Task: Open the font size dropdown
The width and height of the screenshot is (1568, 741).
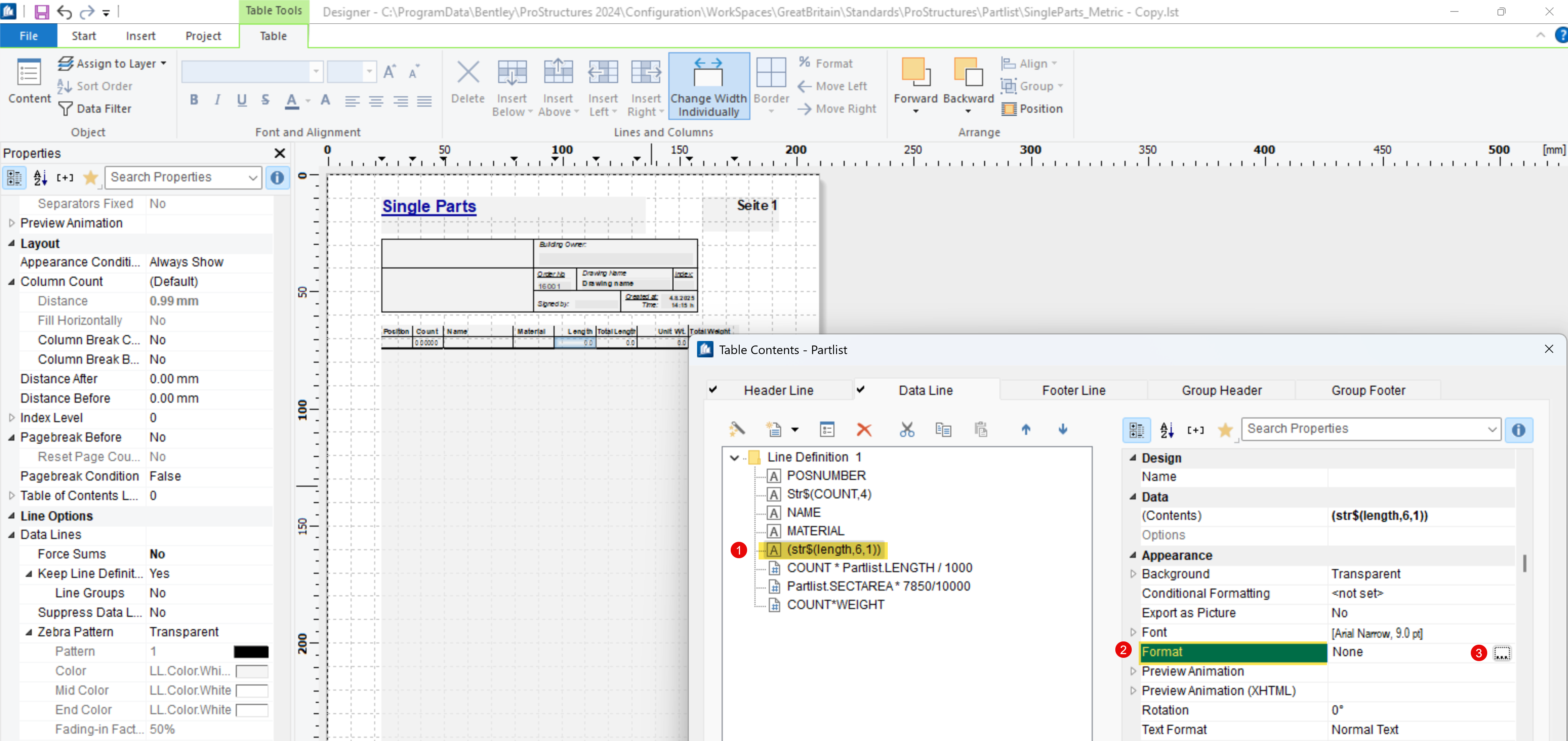Action: coord(369,72)
